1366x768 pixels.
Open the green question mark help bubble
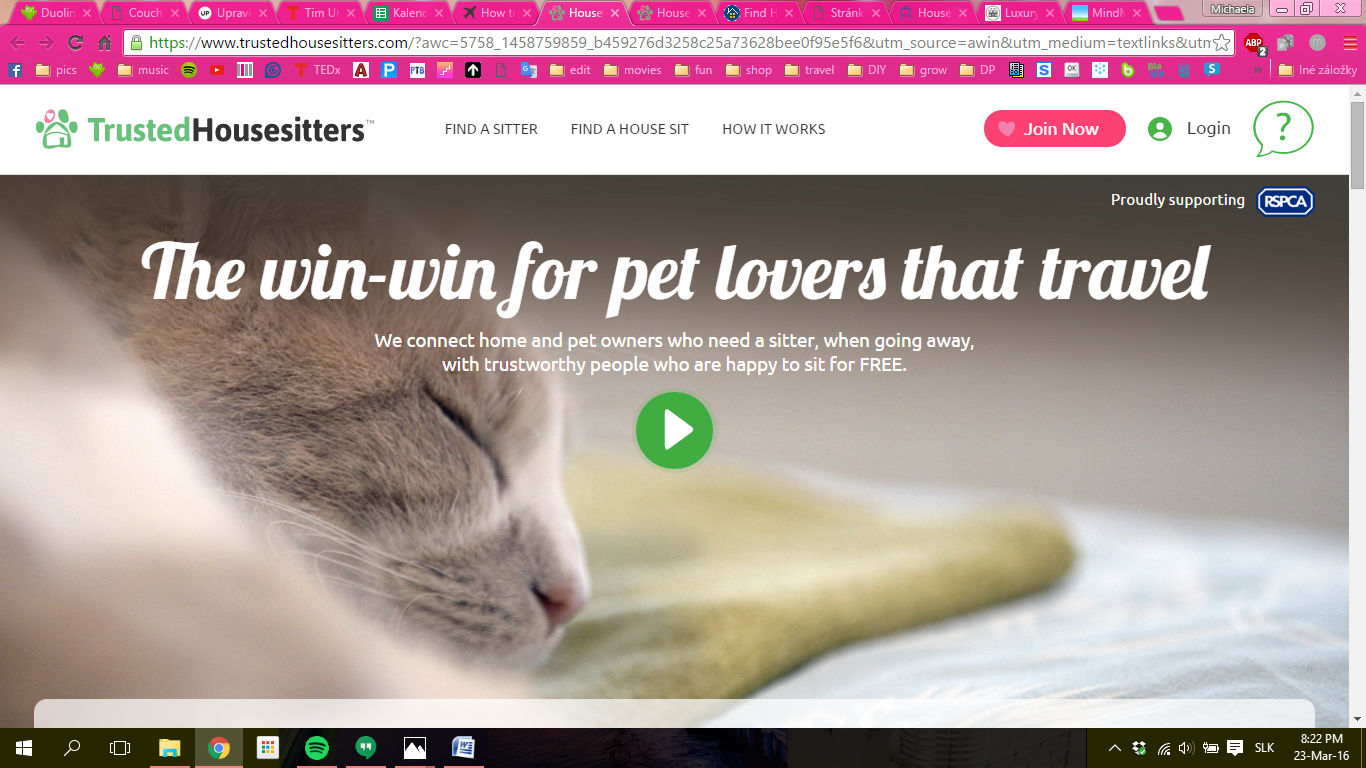1283,129
